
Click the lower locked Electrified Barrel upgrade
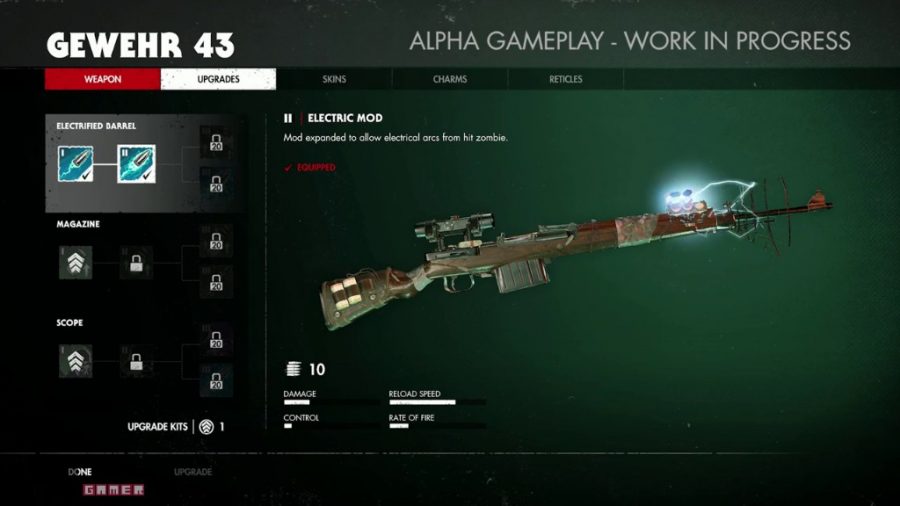click(216, 184)
